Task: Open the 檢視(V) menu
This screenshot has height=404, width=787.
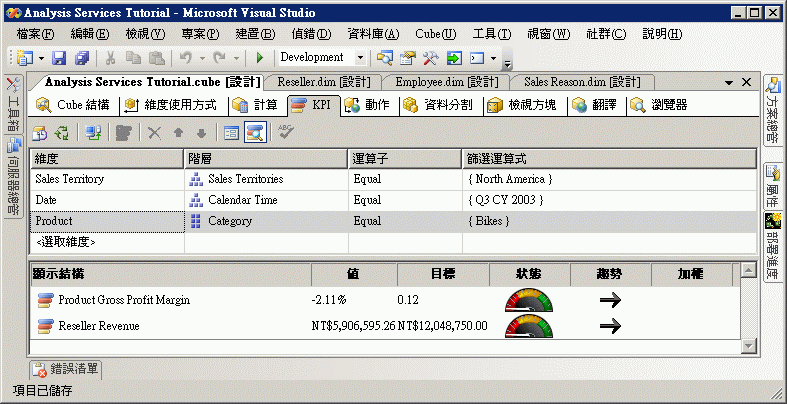Action: (x=145, y=34)
